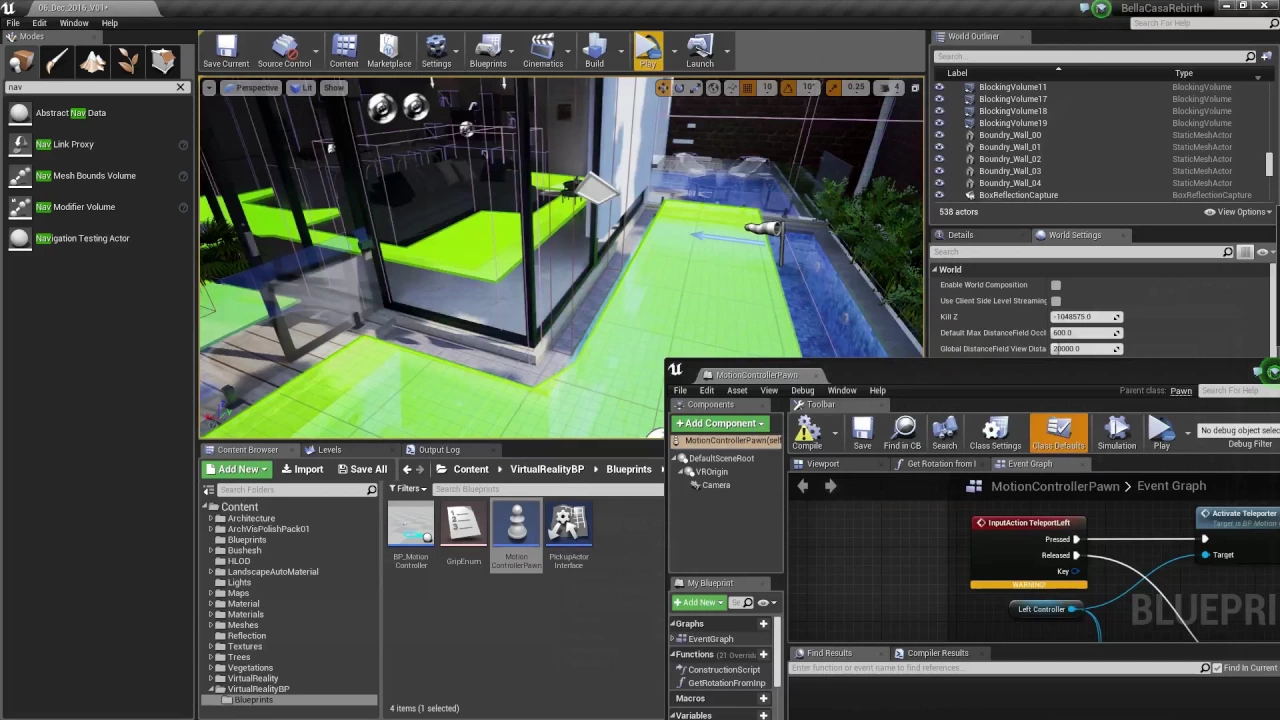Click Compile in the Blueprint editor toolbar
1280x720 pixels.
point(807,434)
